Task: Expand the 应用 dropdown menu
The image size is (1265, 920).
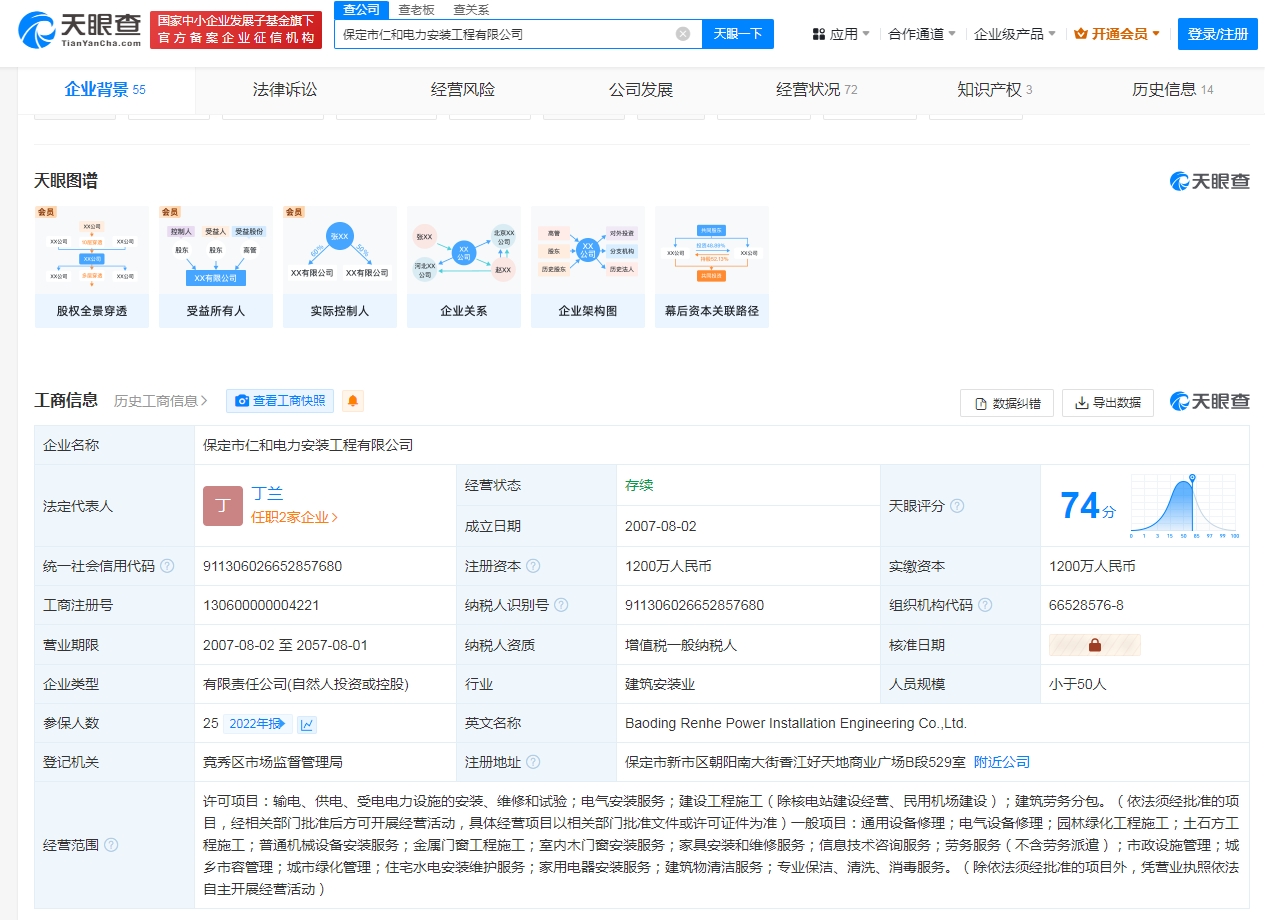Action: [841, 34]
